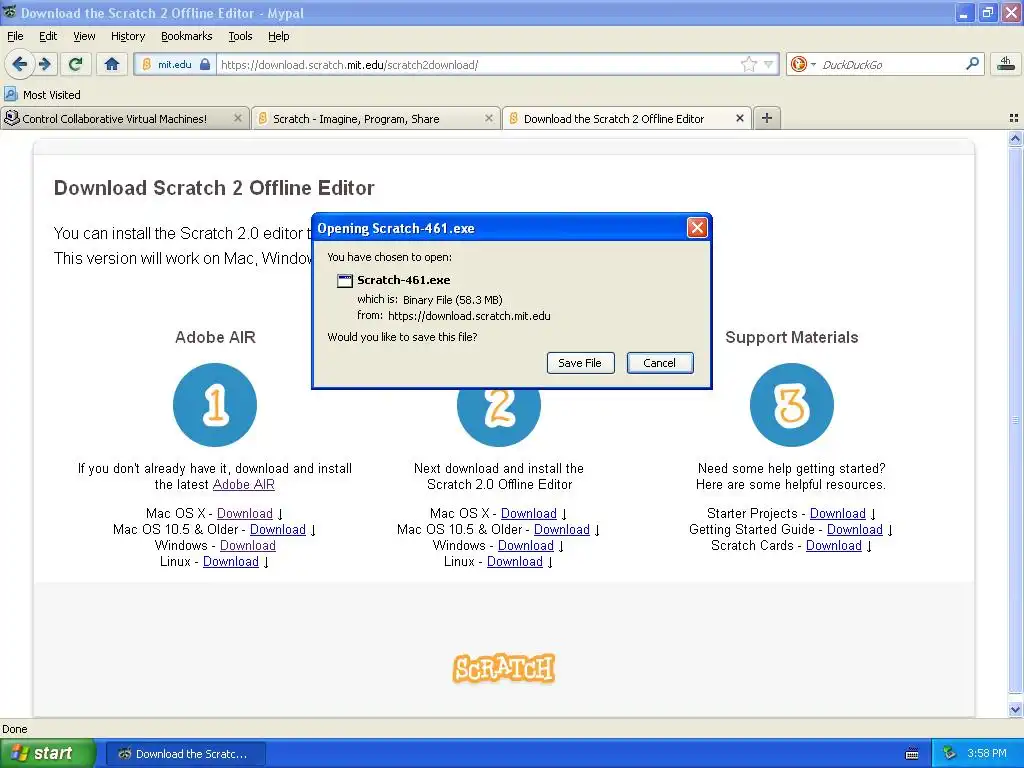Screen dimensions: 1024x768
Task: Open the Windows Start menu
Action: tap(47, 754)
